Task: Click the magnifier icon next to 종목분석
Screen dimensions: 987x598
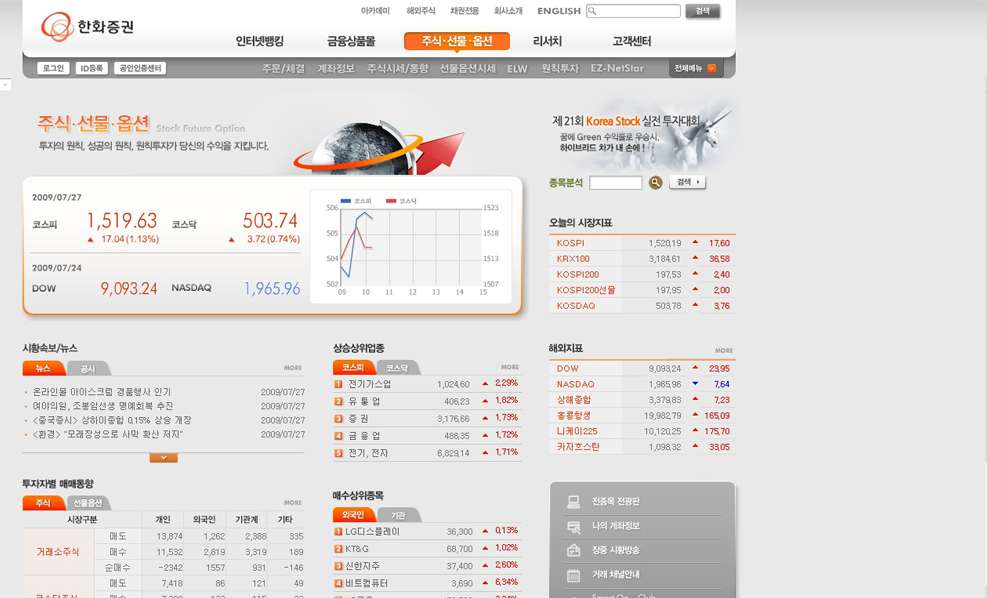Action: tap(655, 183)
